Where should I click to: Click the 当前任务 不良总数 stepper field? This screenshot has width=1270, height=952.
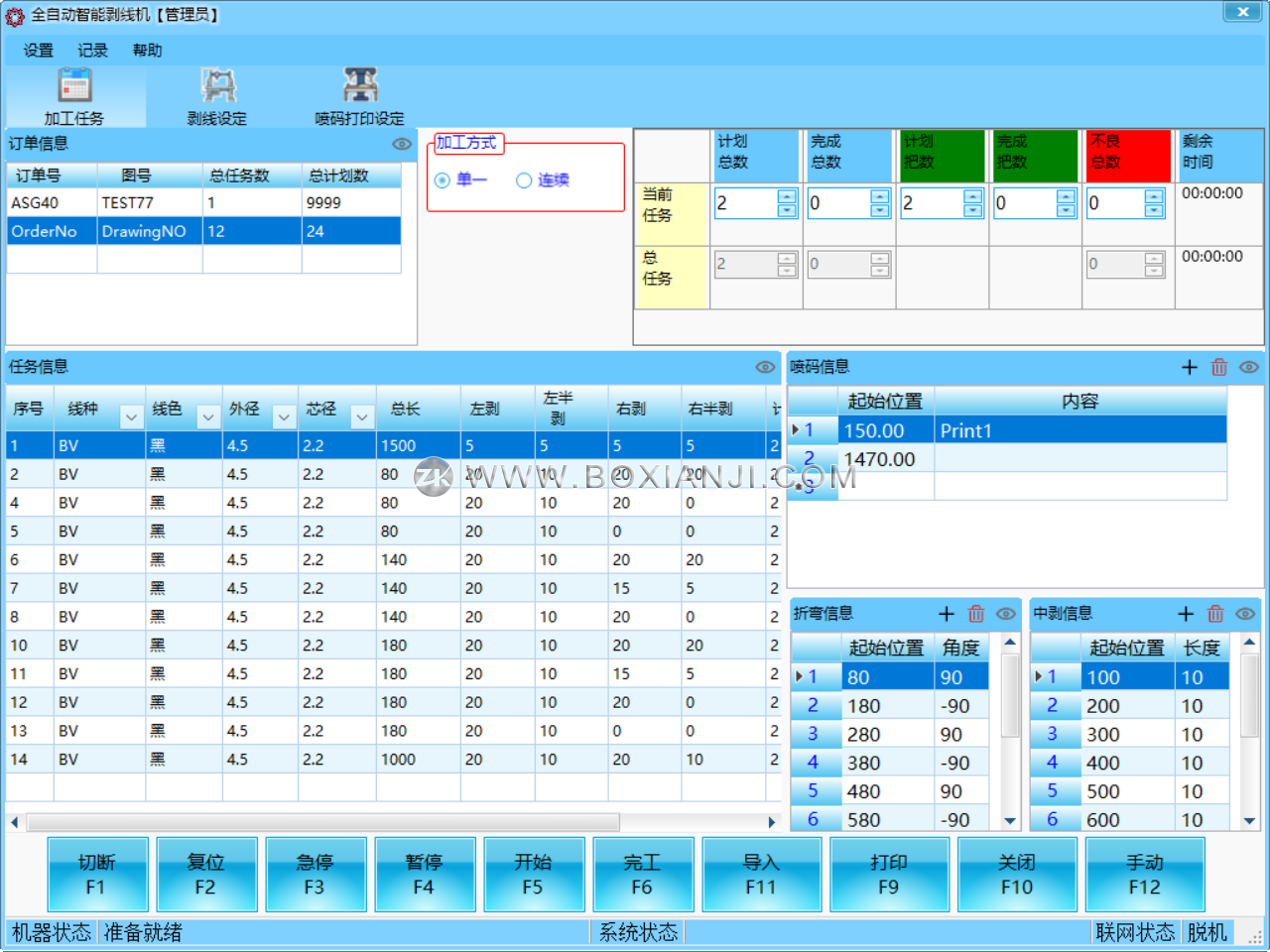1125,203
